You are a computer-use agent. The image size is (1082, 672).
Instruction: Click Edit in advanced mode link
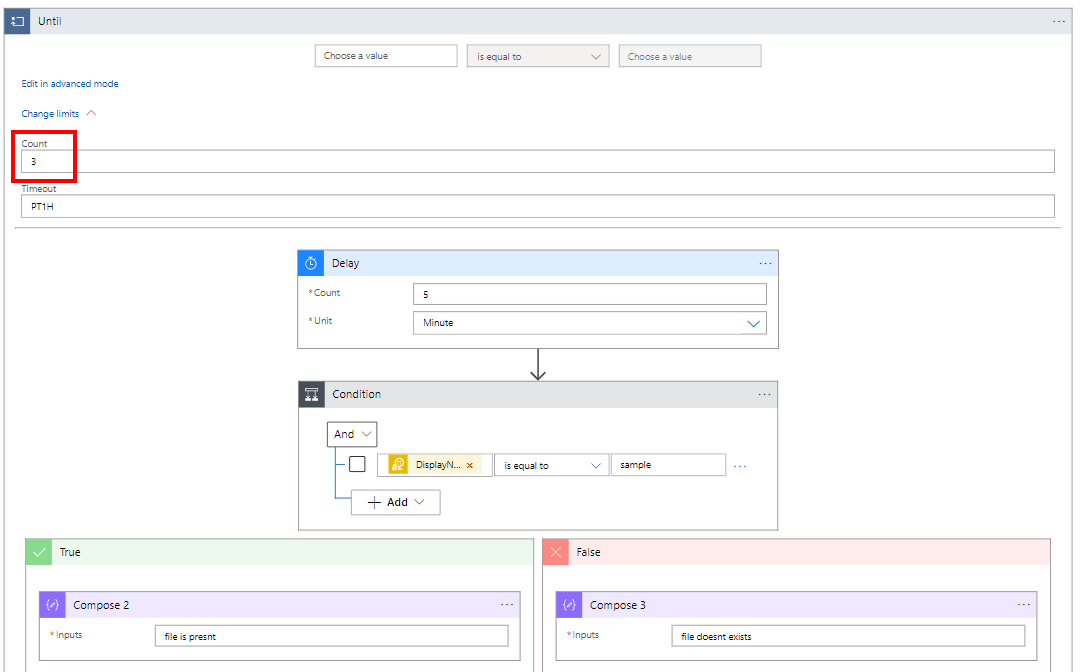pos(70,83)
